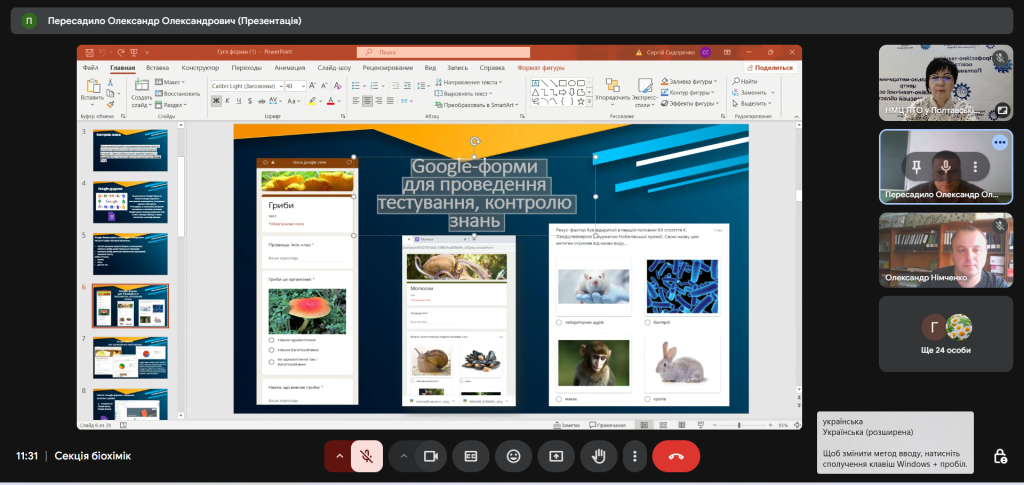Expand the camera video settings arrow

click(404, 456)
